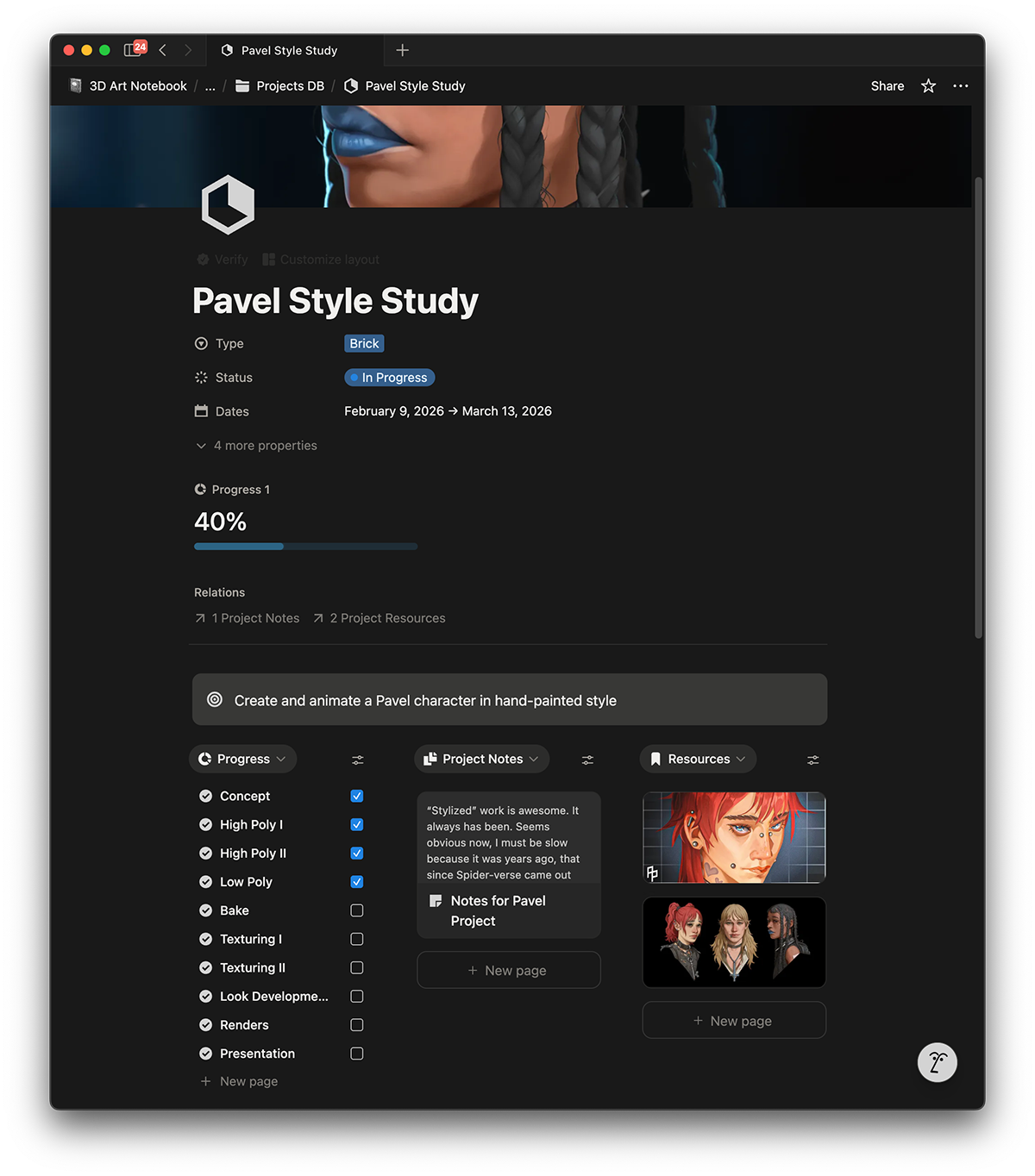1035x1176 pixels.
Task: Uncheck the Low Poly checkbox
Action: 357,882
